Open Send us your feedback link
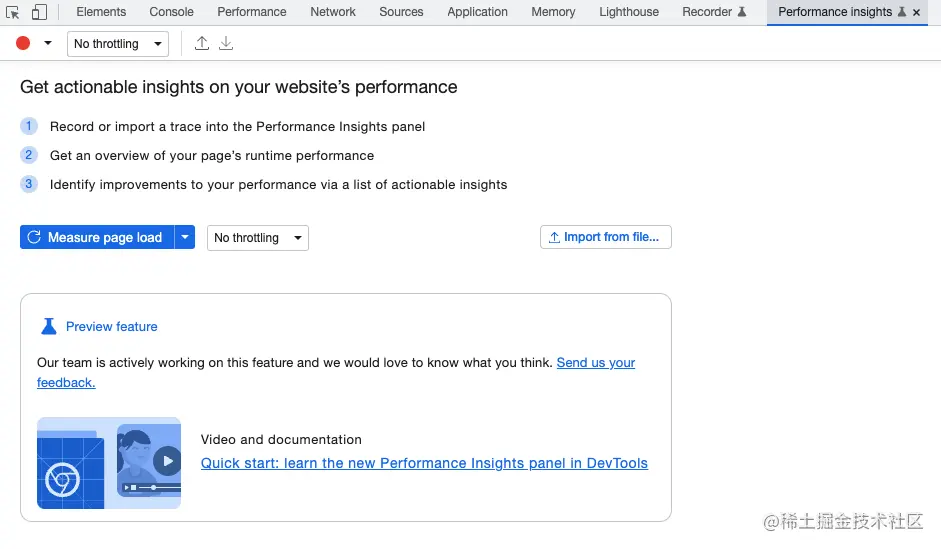 595,363
